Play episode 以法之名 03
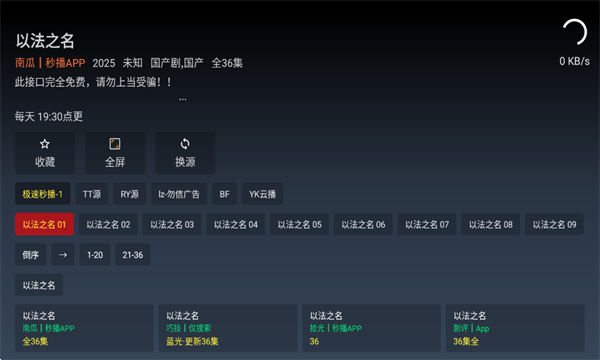This screenshot has width=600, height=360. (x=172, y=224)
